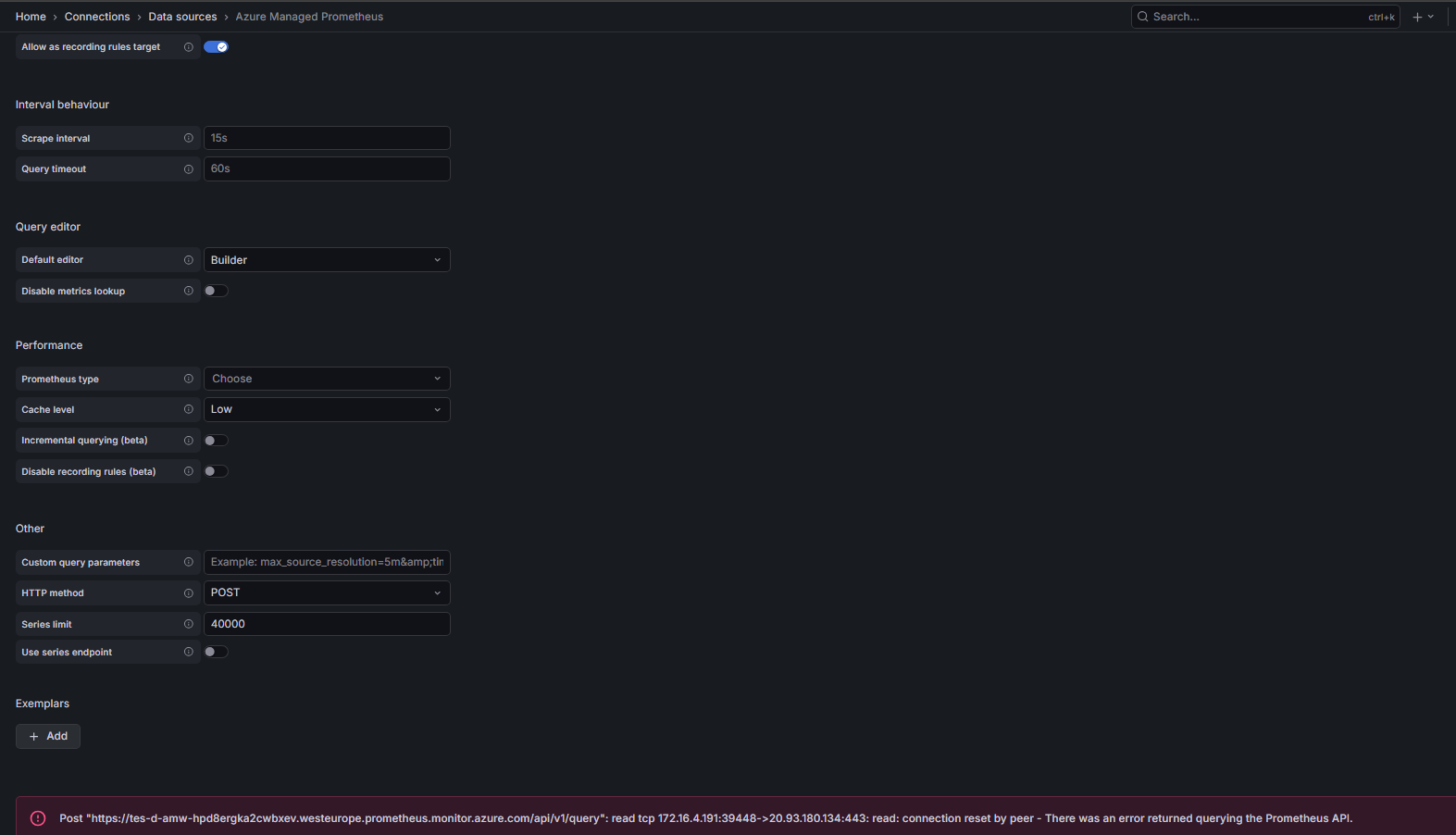This screenshot has width=1456, height=835.
Task: Show info for Incremental querying (beta)
Action: (189, 441)
